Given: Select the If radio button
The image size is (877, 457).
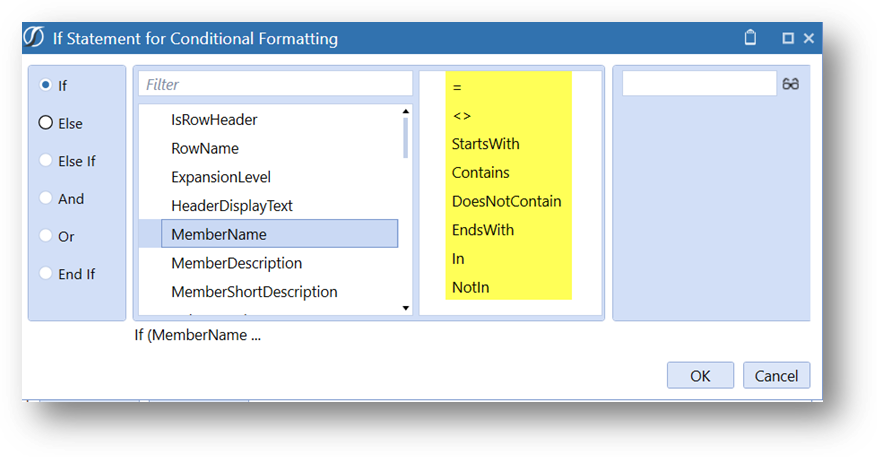Looking at the screenshot, I should pyautogui.click(x=46, y=85).
